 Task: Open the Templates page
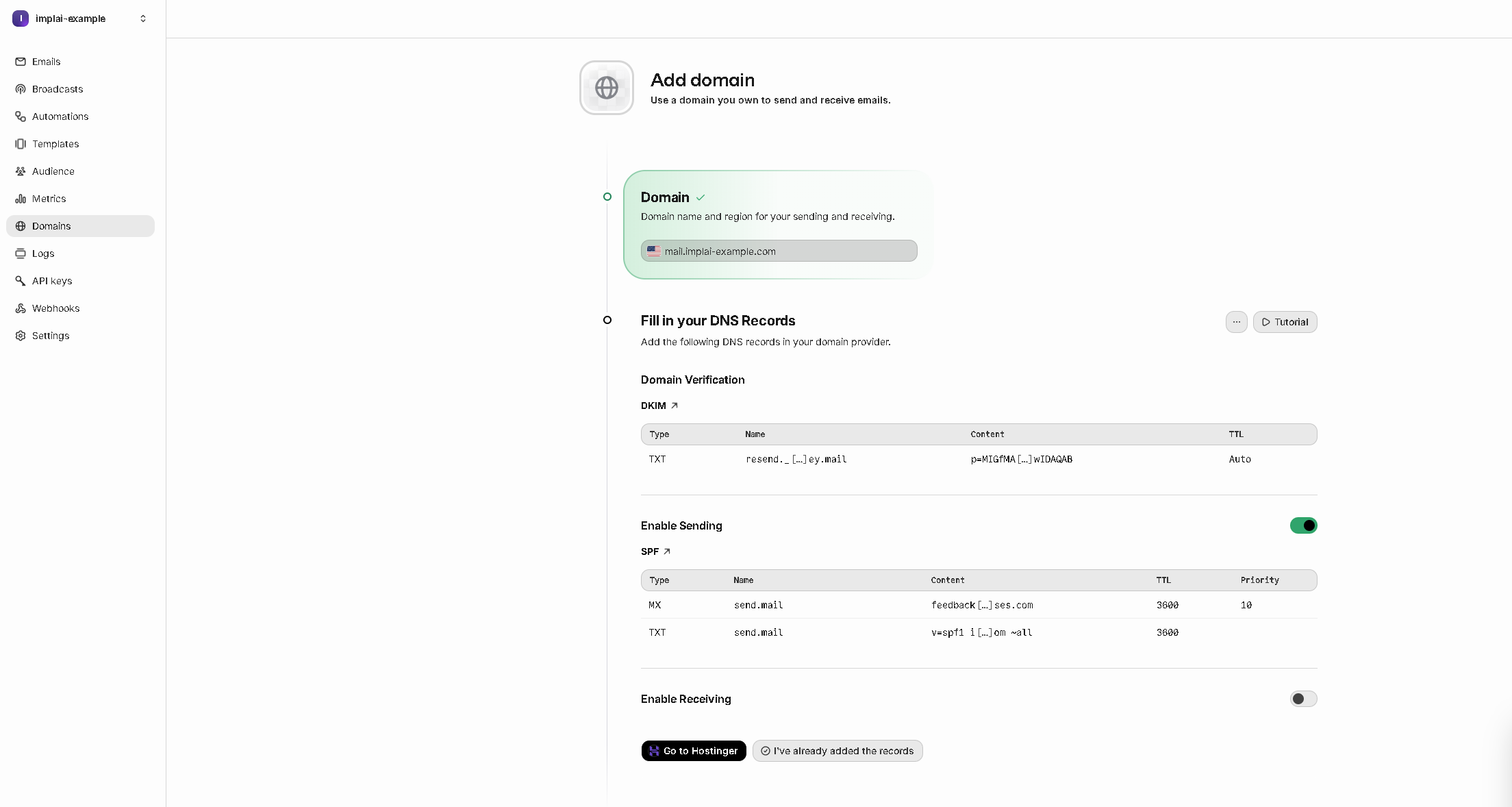(x=80, y=144)
